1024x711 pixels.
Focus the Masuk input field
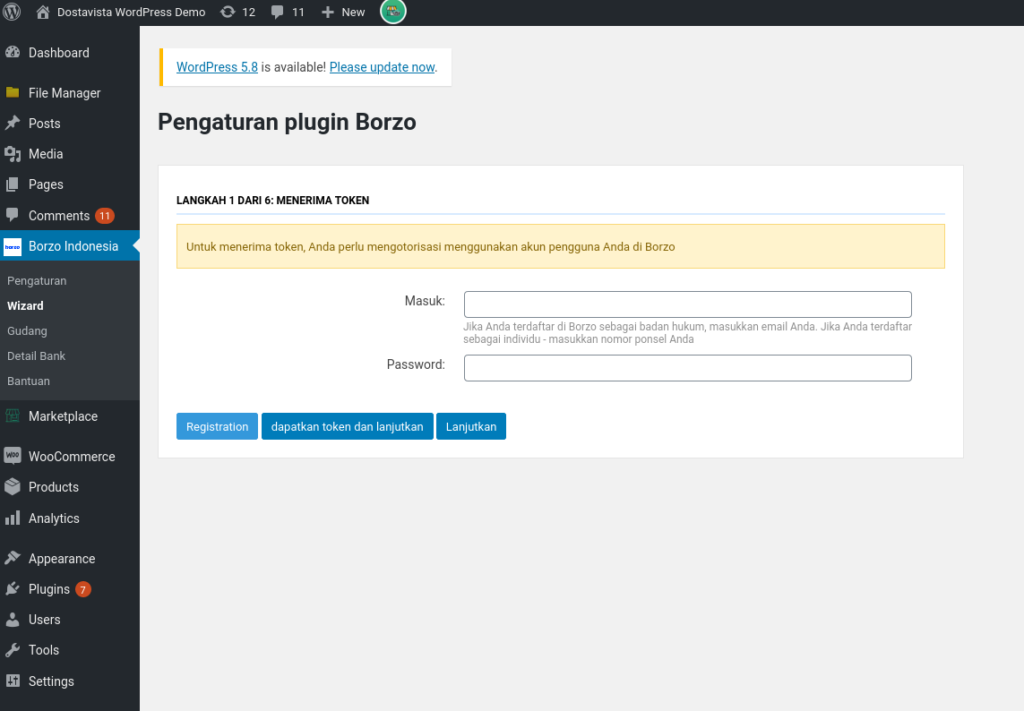(688, 304)
